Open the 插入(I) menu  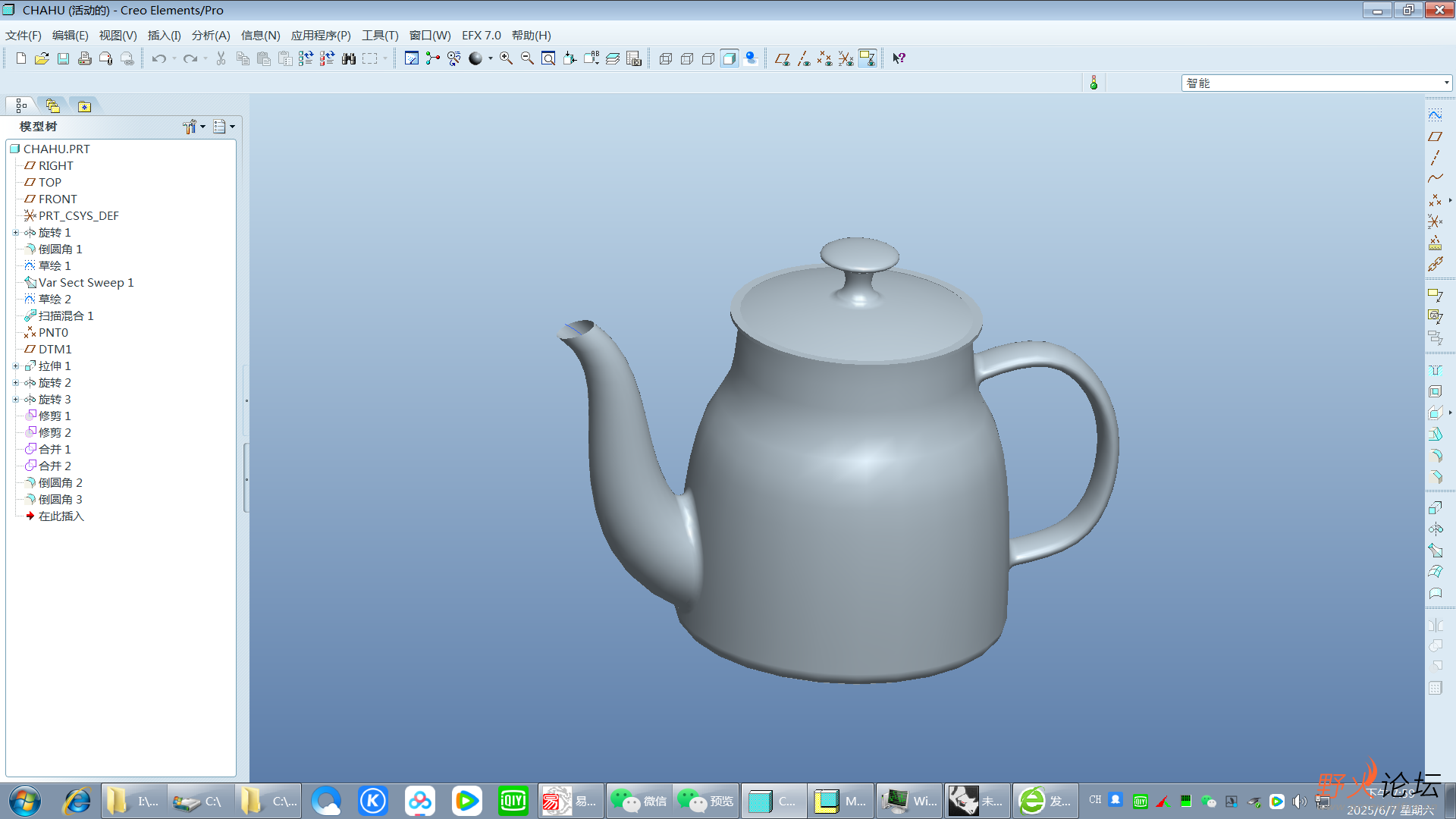165,36
